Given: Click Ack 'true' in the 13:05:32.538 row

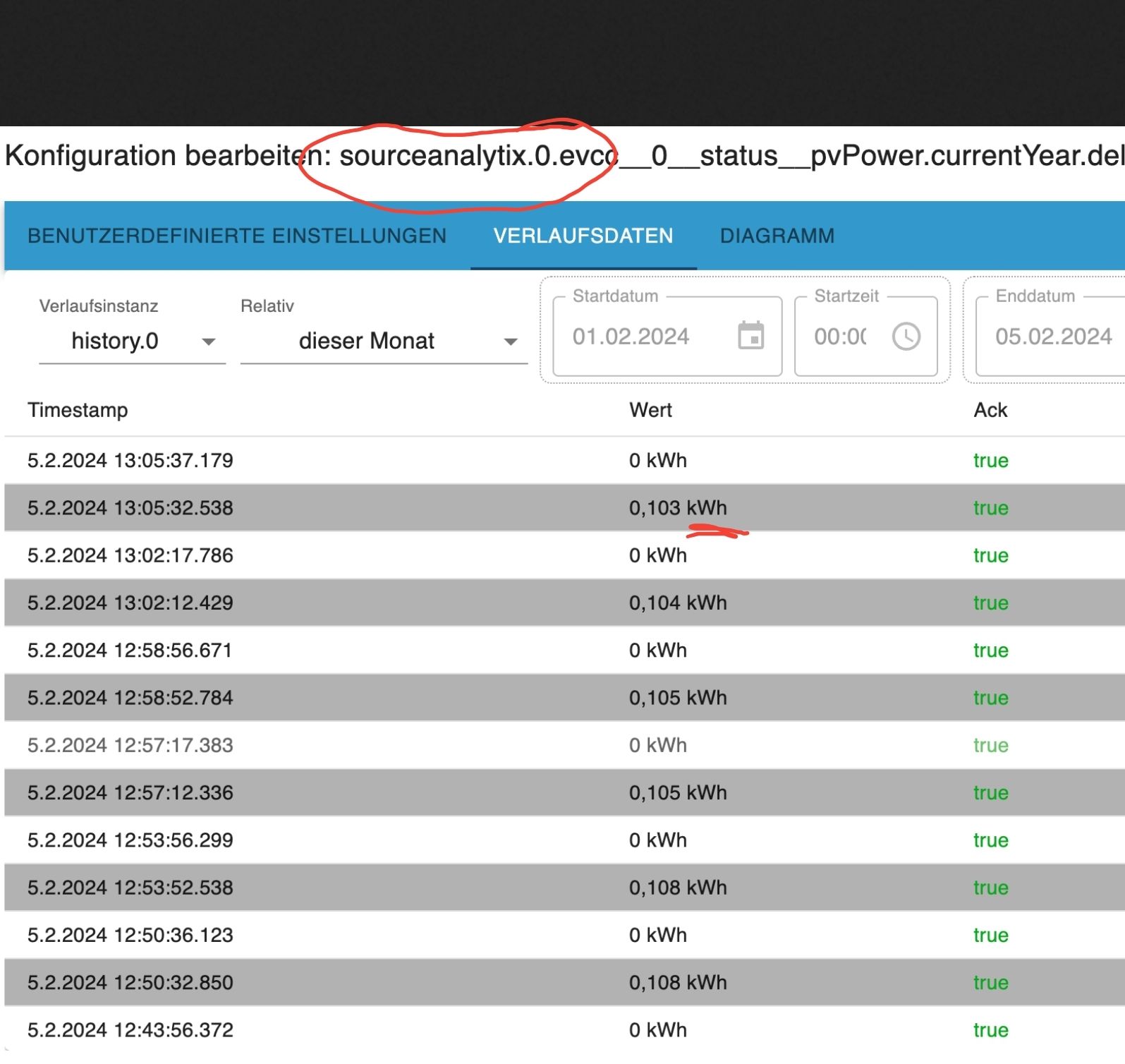Looking at the screenshot, I should (x=991, y=508).
